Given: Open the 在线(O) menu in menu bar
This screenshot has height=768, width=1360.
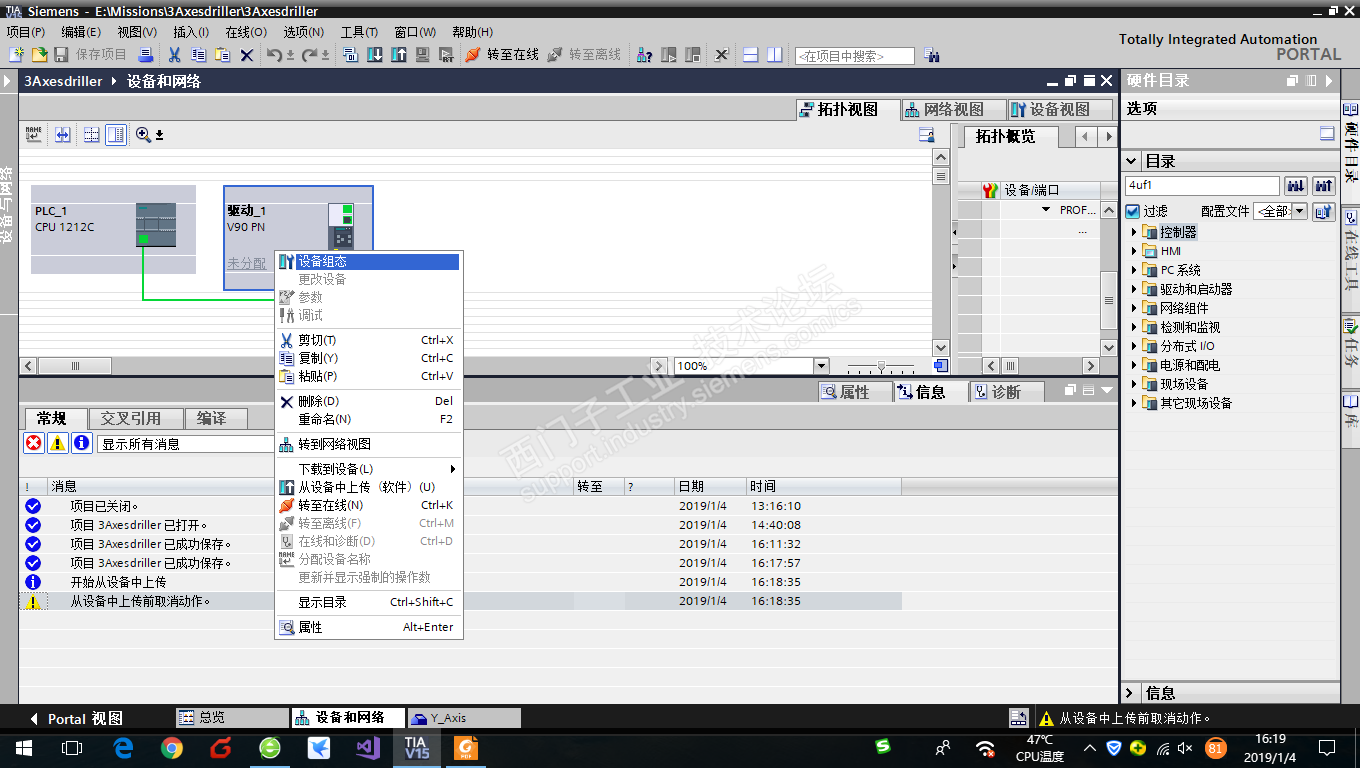Looking at the screenshot, I should tap(246, 32).
